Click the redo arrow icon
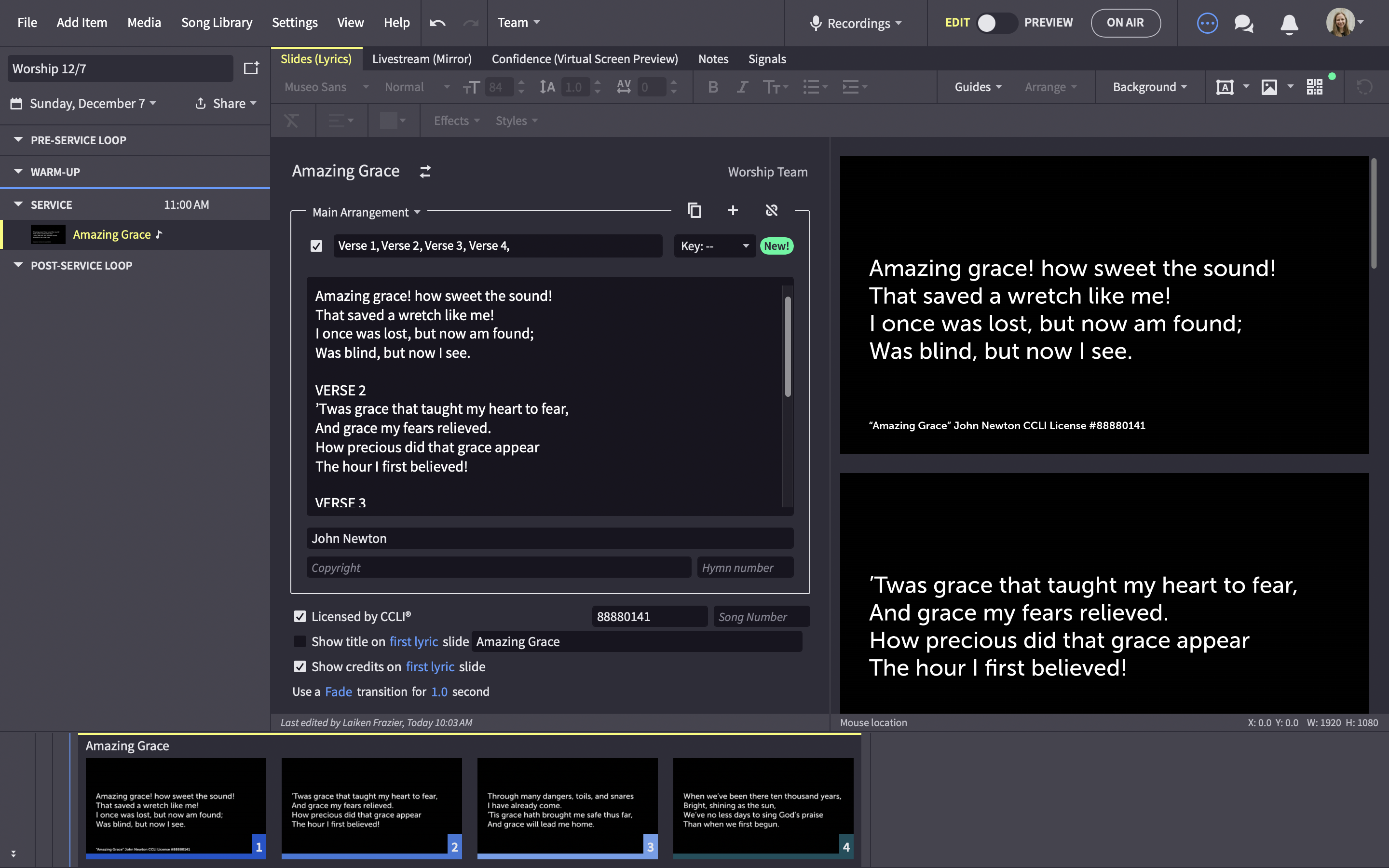This screenshot has width=1389, height=868. 471,23
